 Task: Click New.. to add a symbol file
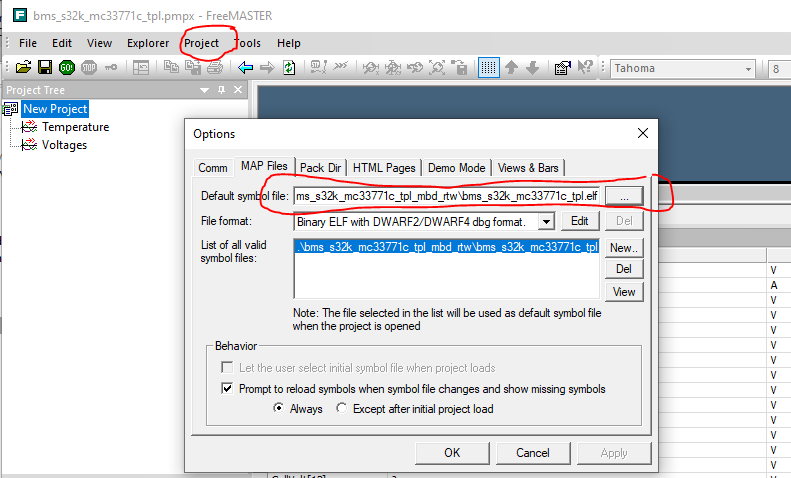[624, 248]
